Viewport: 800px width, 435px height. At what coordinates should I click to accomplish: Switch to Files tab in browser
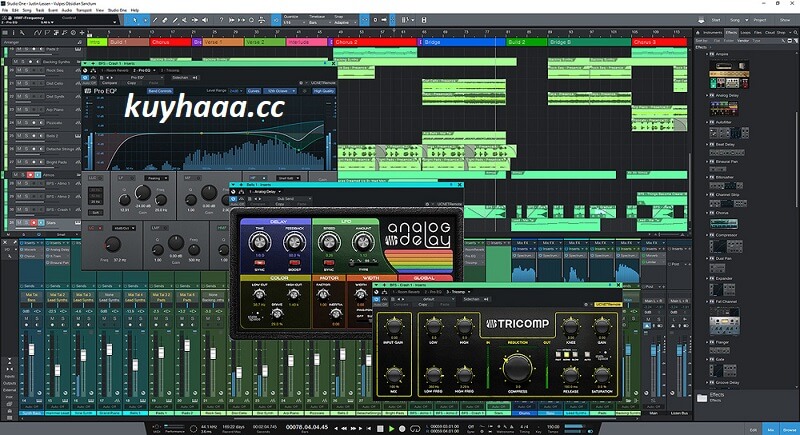758,33
